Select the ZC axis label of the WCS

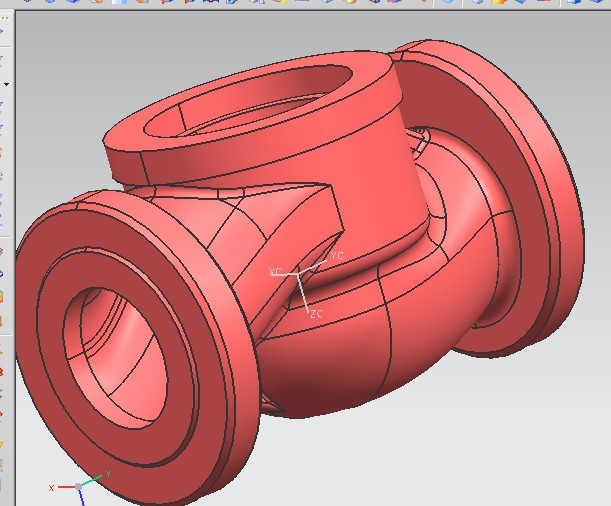click(317, 314)
